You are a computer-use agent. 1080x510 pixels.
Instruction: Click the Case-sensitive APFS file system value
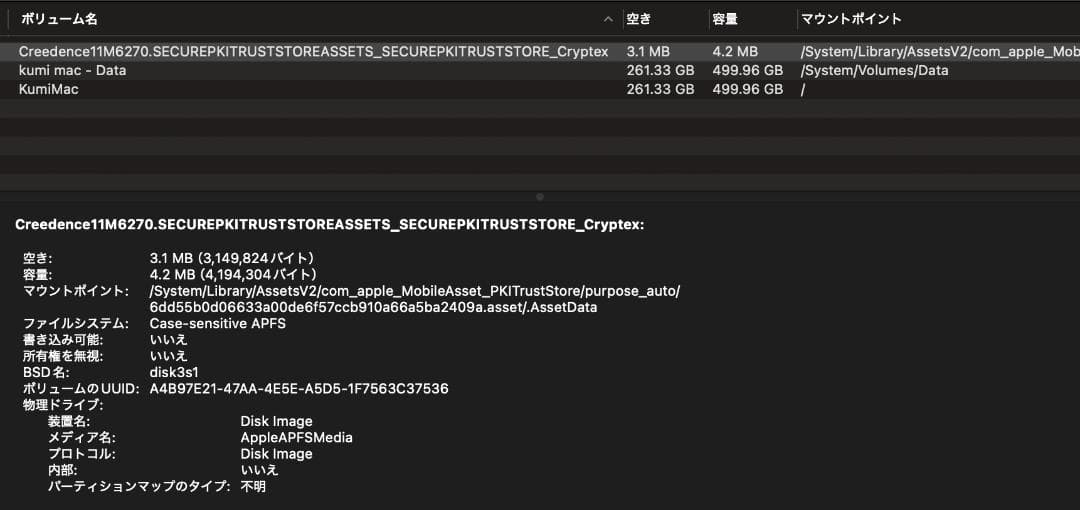click(x=216, y=323)
